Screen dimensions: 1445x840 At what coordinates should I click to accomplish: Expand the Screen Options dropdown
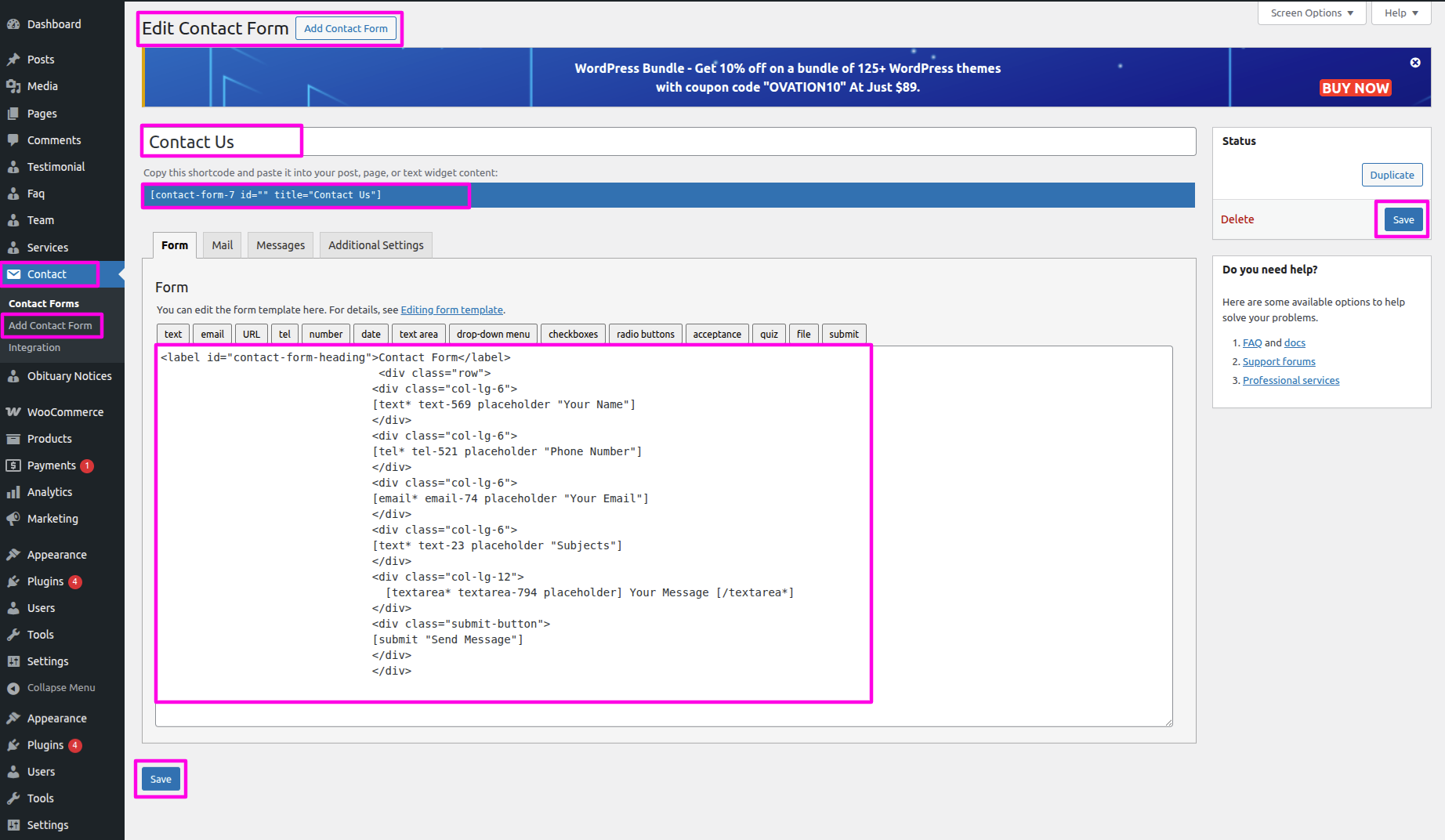point(1312,13)
